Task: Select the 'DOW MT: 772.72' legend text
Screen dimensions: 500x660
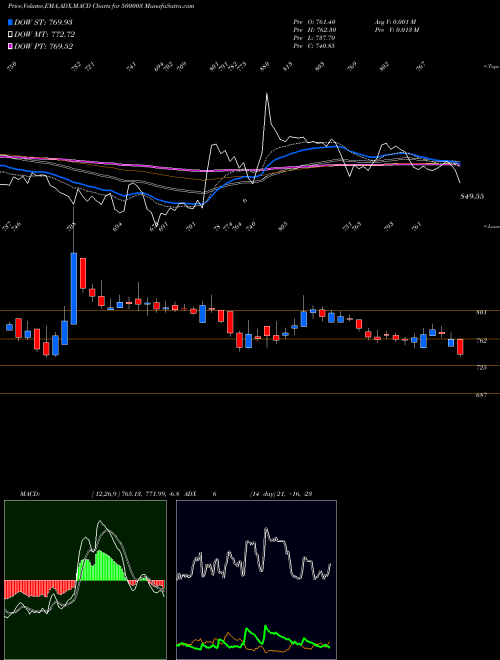Action: pos(45,34)
